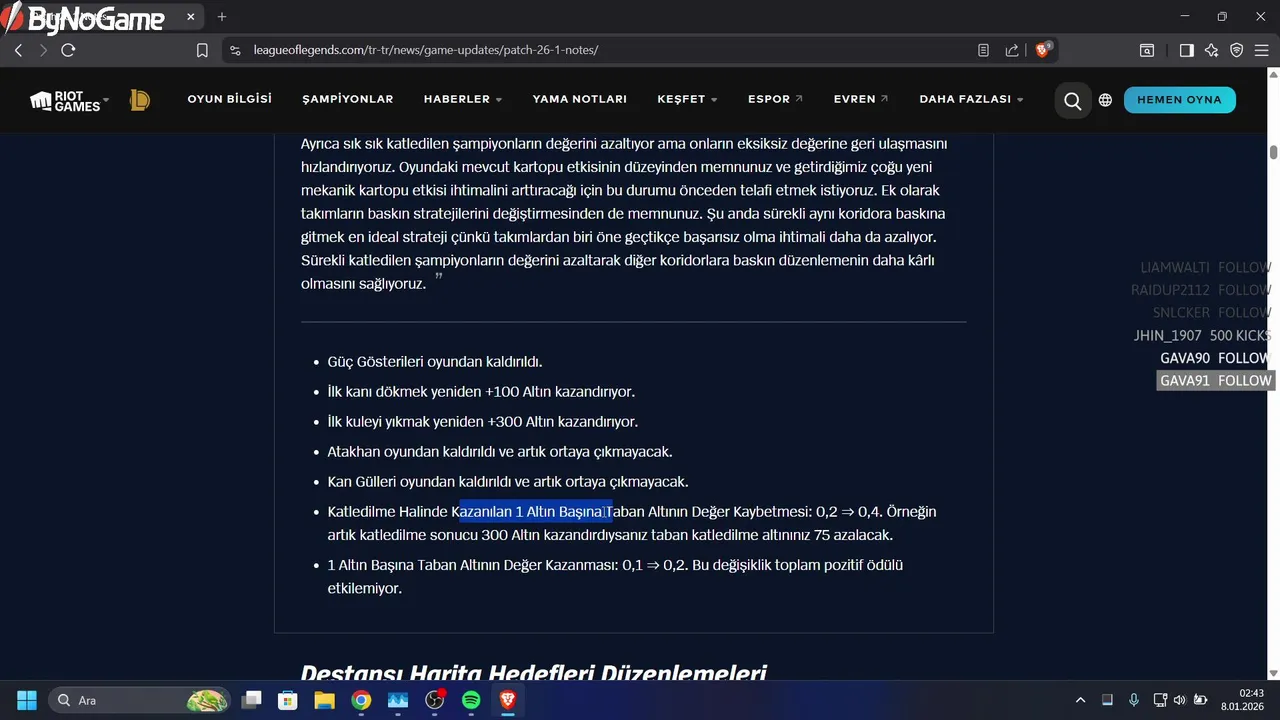
Task: Bookmark this page with bookmark icon
Action: tap(202, 50)
